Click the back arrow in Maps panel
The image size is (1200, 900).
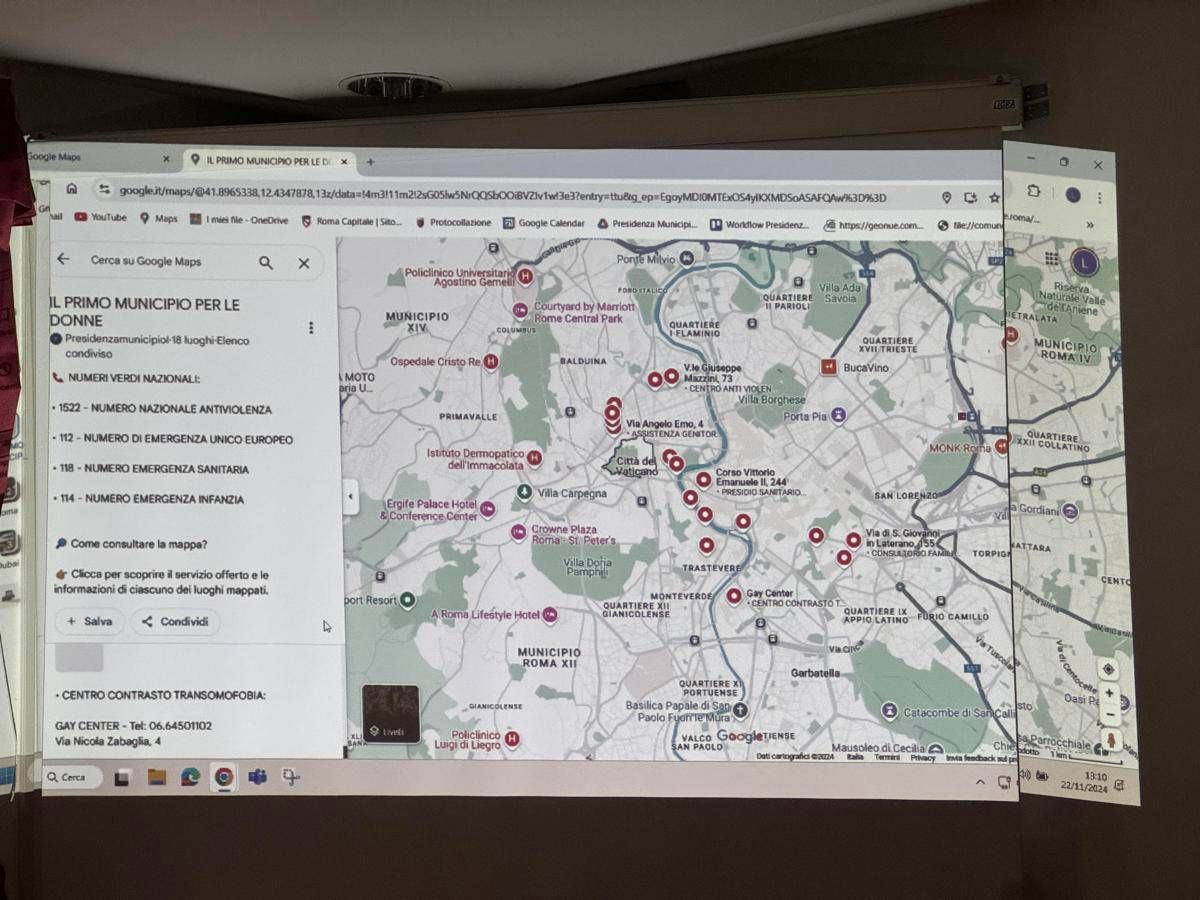tap(63, 259)
